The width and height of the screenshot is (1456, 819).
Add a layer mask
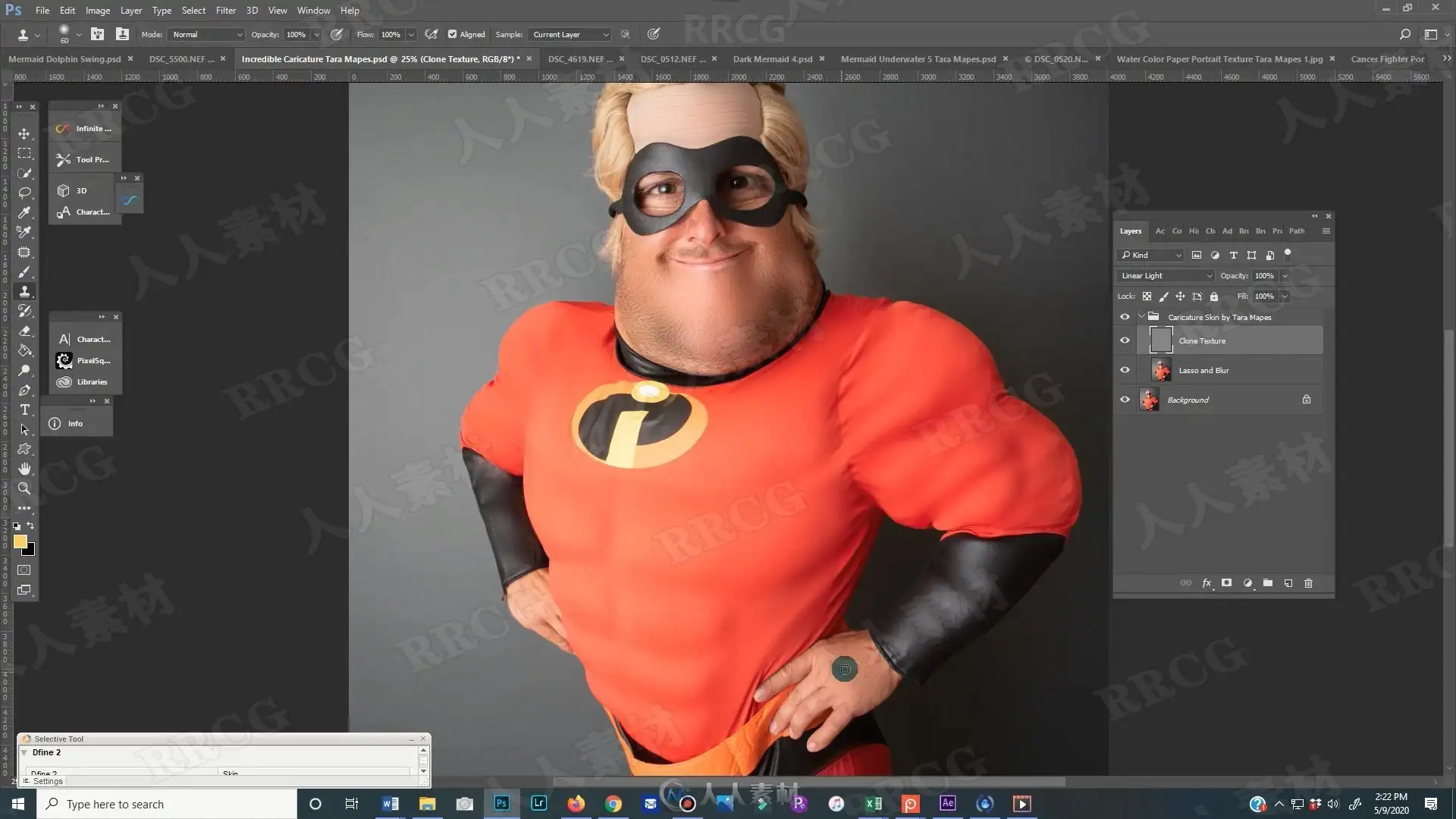tap(1226, 583)
